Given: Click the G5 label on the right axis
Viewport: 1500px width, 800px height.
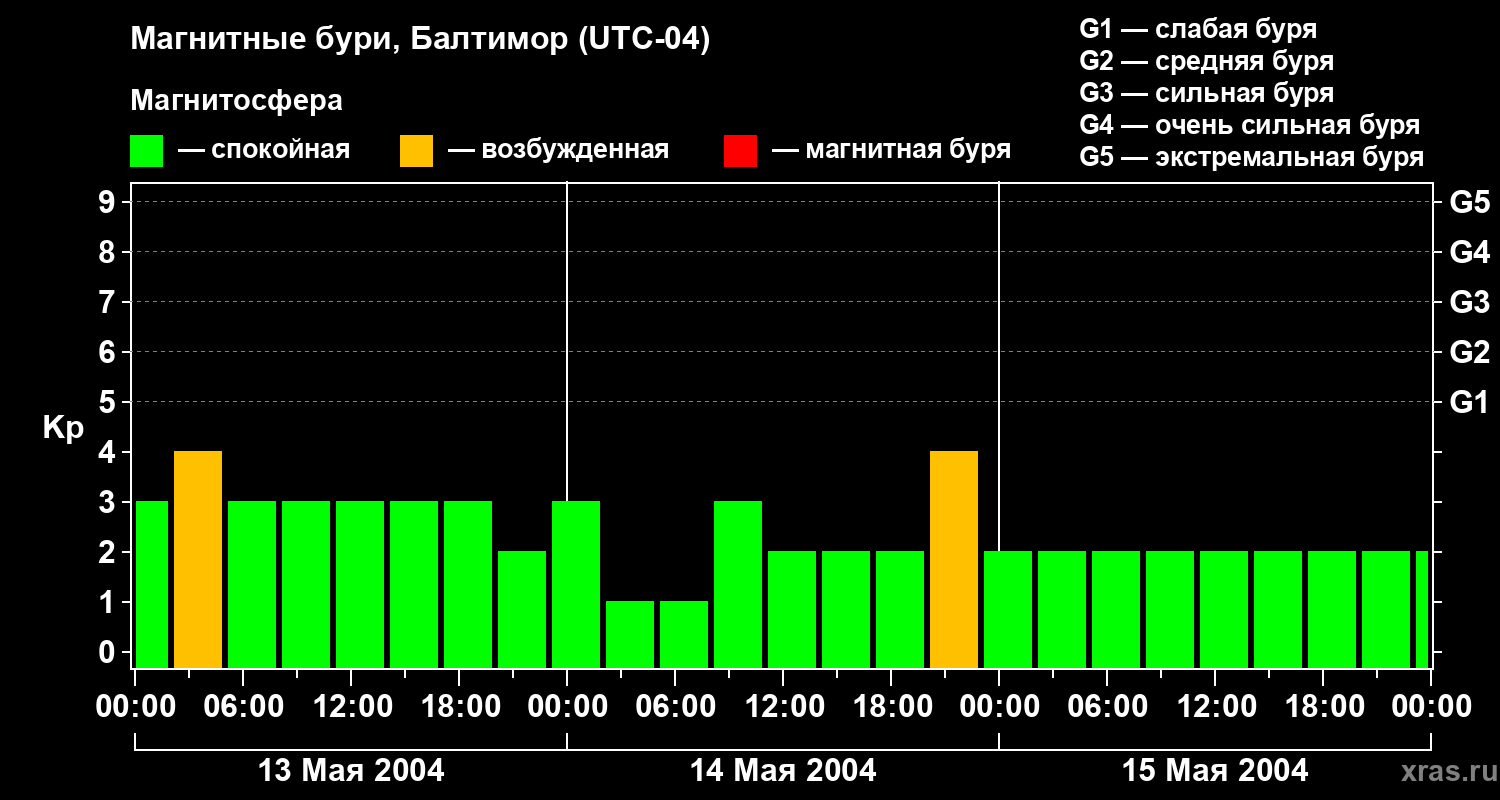Looking at the screenshot, I should (x=1469, y=202).
